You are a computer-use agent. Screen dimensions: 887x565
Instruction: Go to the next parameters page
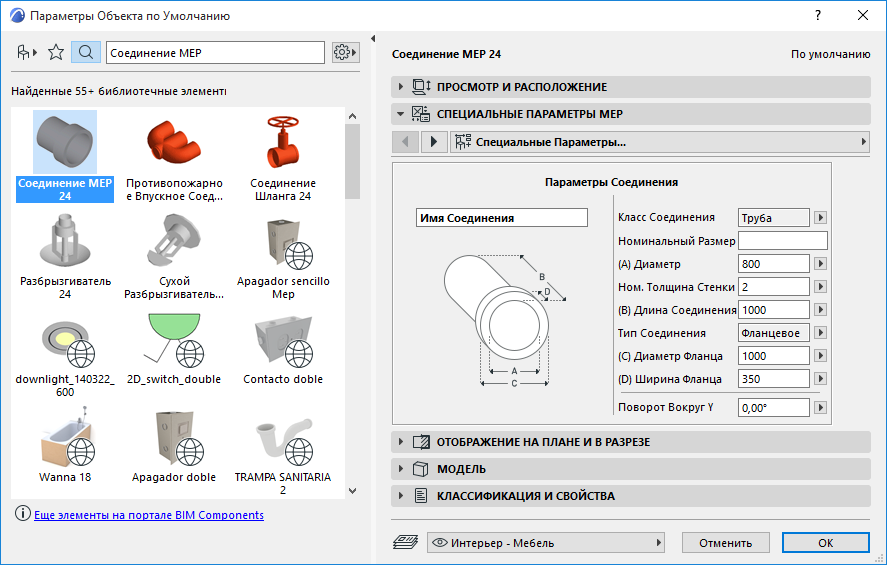[x=434, y=141]
